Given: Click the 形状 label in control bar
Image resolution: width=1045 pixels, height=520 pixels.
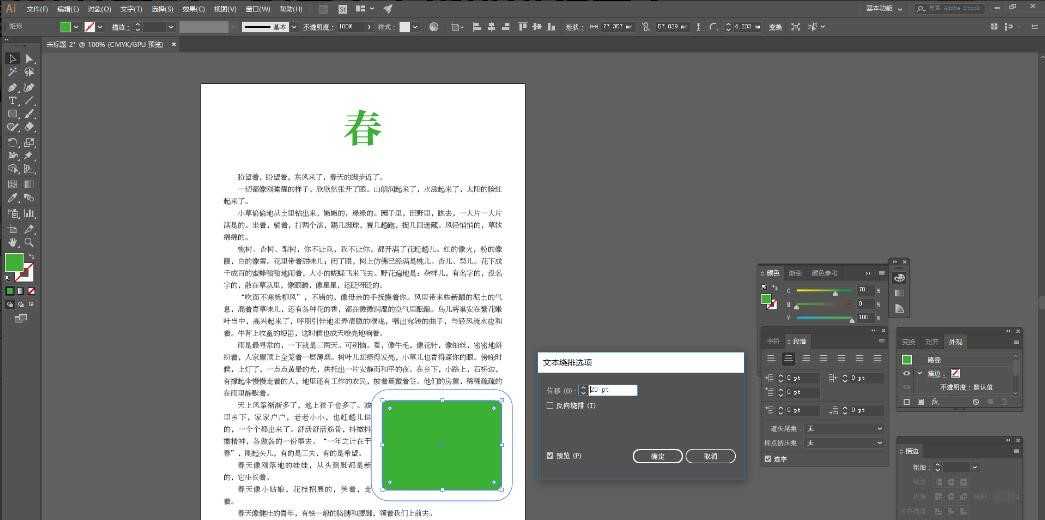Looking at the screenshot, I should 572,27.
